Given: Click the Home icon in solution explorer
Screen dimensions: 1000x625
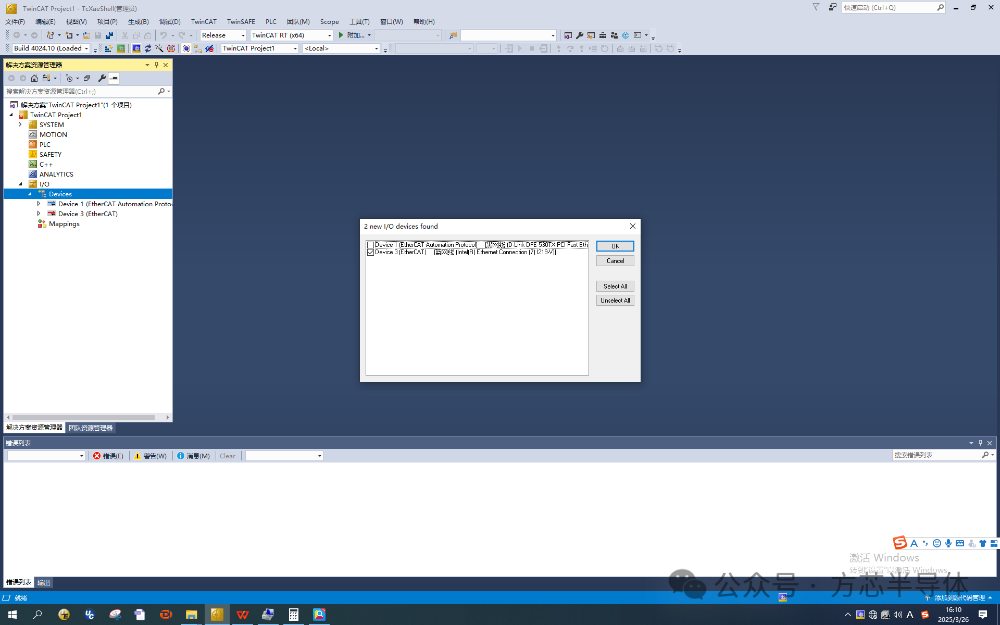Looking at the screenshot, I should click(34, 78).
